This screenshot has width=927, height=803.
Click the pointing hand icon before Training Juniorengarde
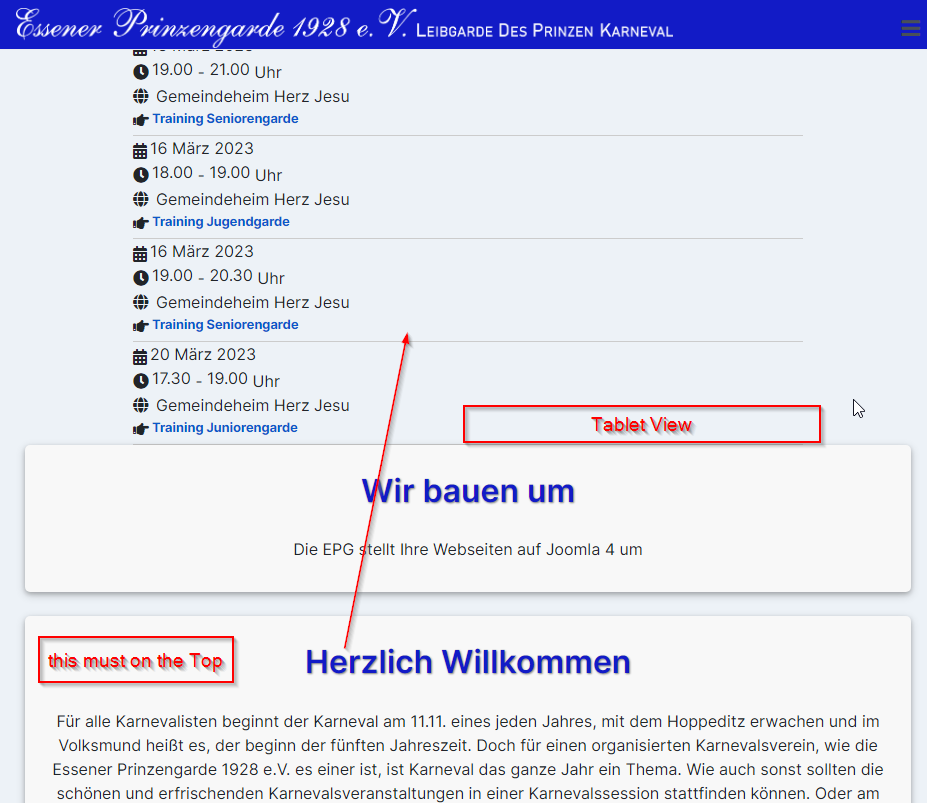pos(141,429)
